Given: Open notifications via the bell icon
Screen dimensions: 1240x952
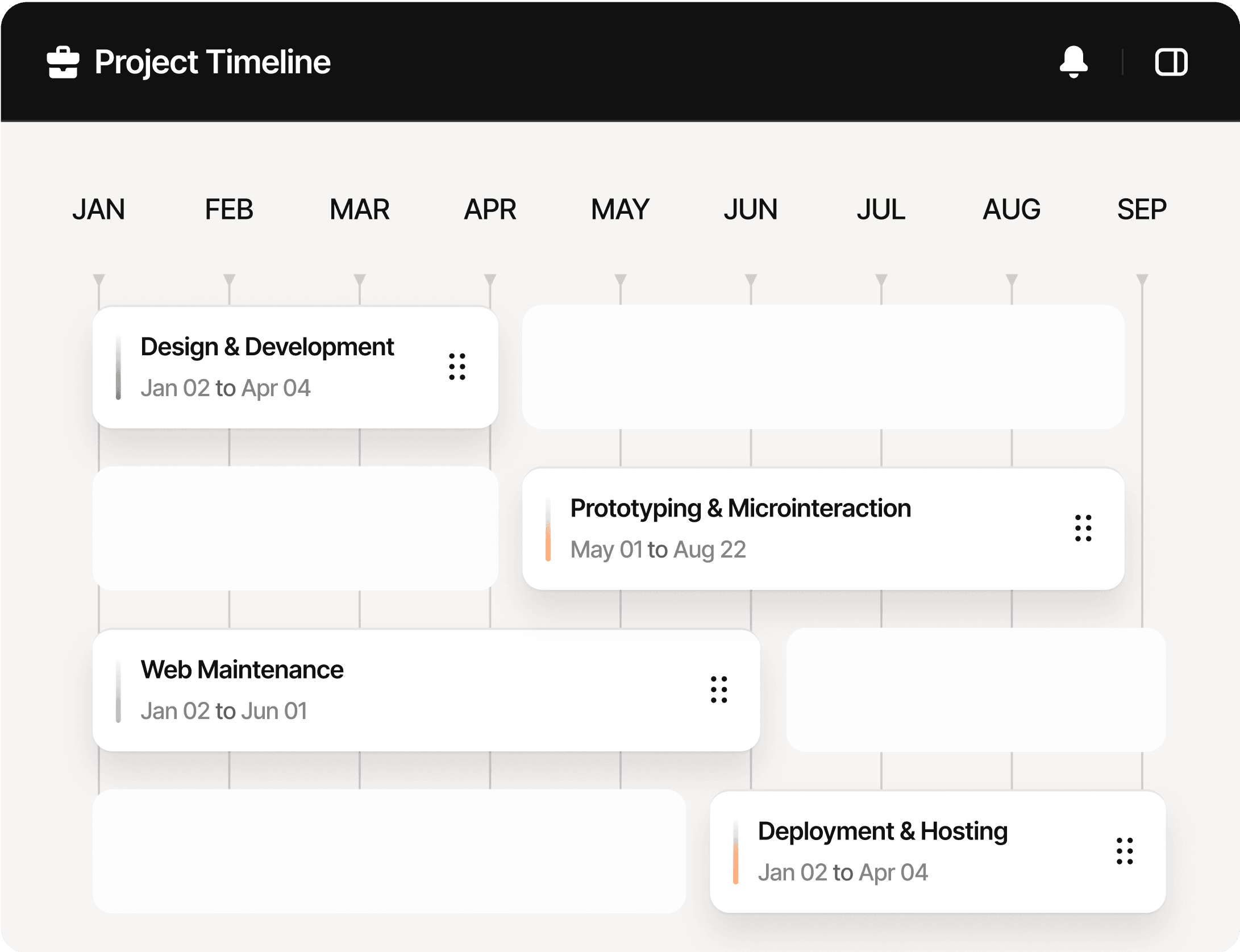Looking at the screenshot, I should pos(1075,63).
